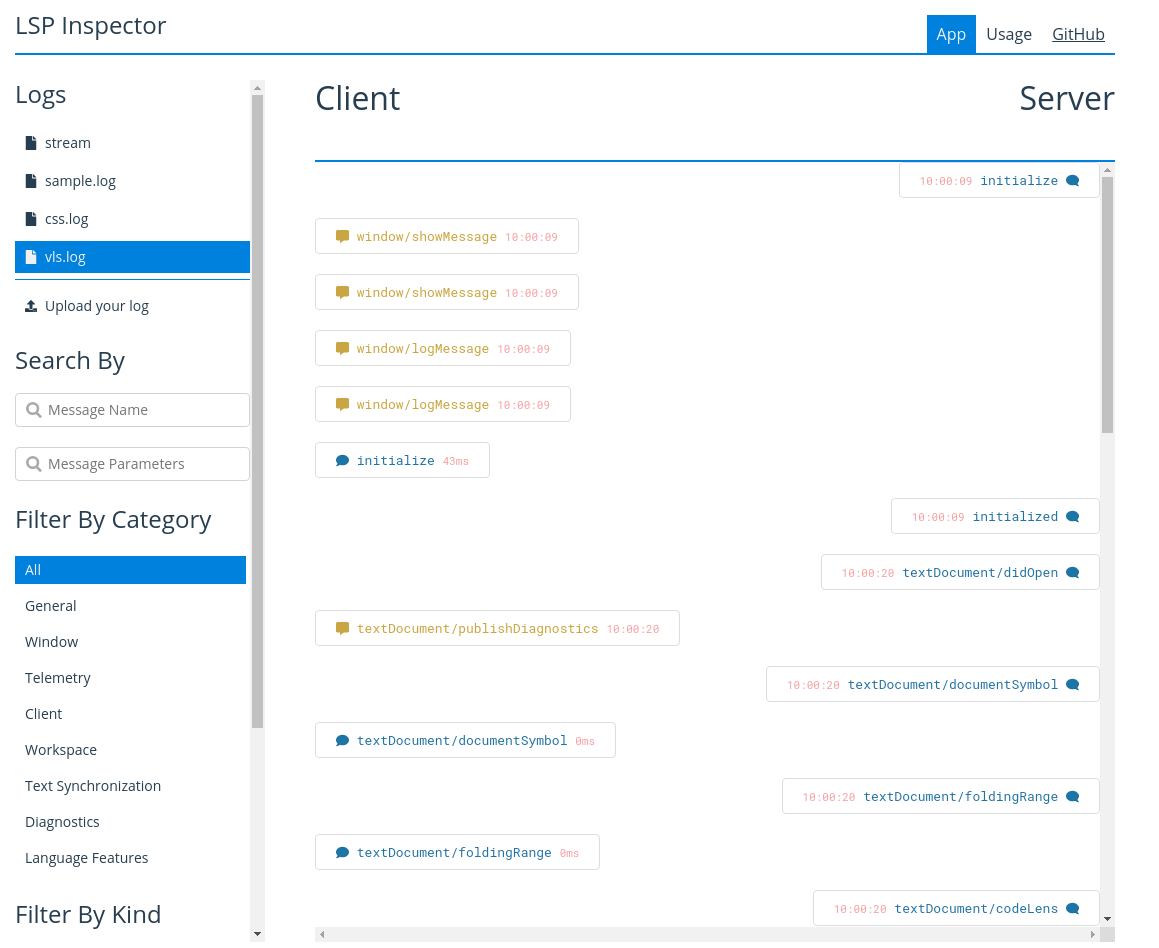Select the vls.log file
The width and height of the screenshot is (1159, 948).
click(132, 257)
